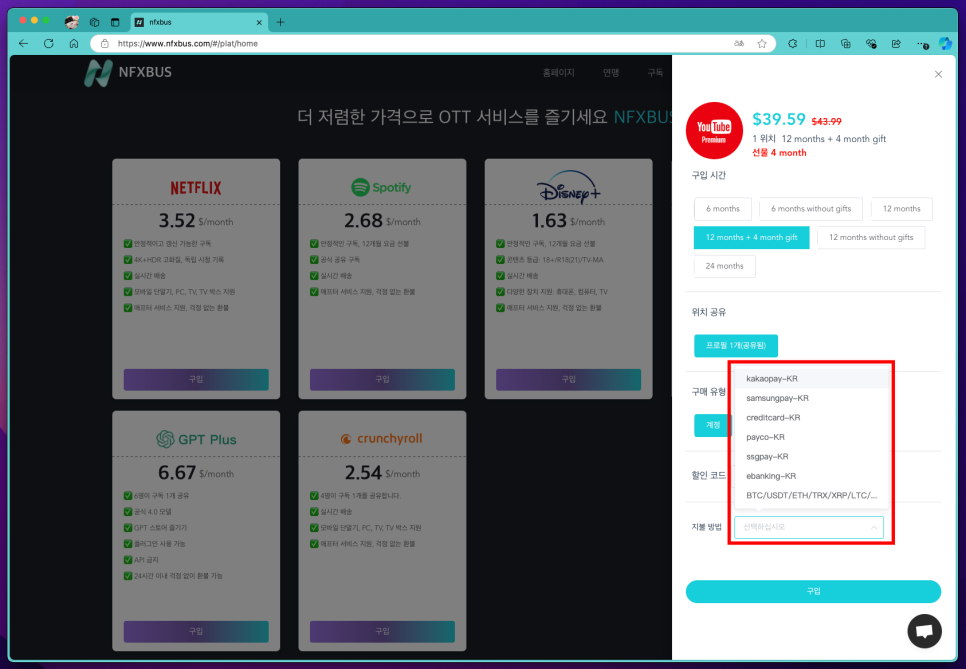Click the browser address bar URL

tap(188, 44)
